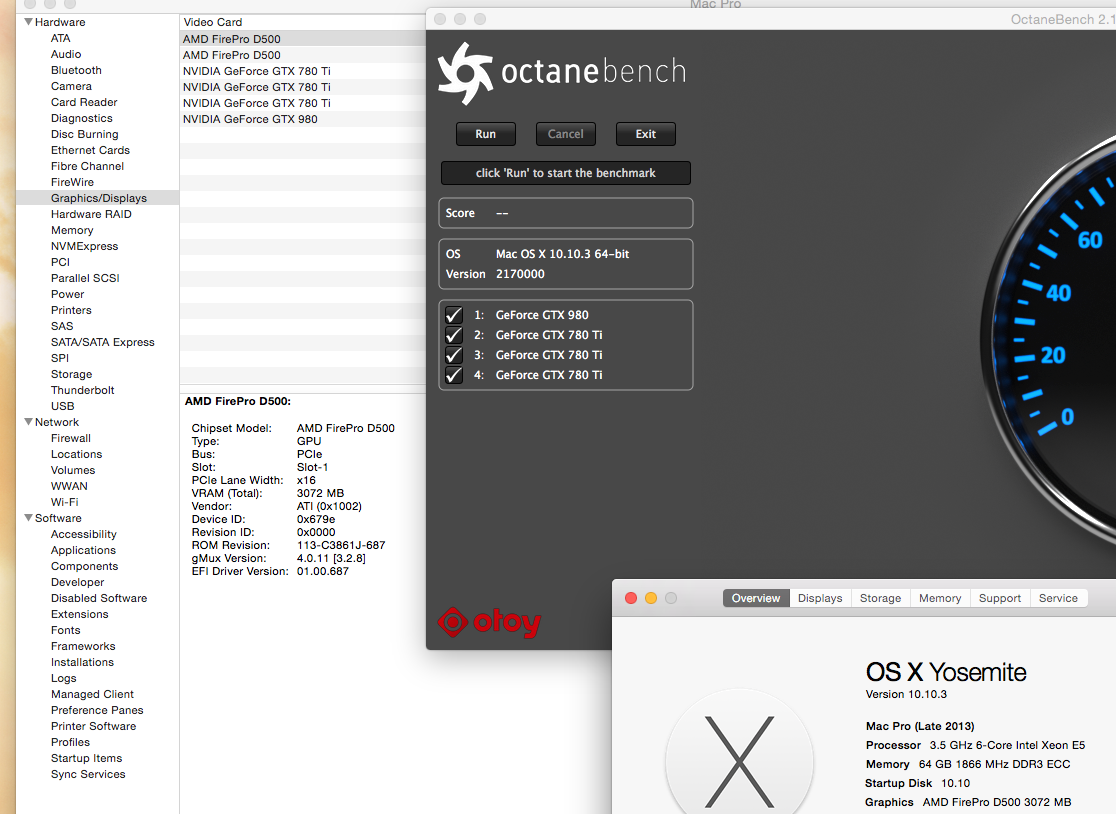Image resolution: width=1116 pixels, height=814 pixels.
Task: Select ATA in the Hardware list
Action: (60, 38)
